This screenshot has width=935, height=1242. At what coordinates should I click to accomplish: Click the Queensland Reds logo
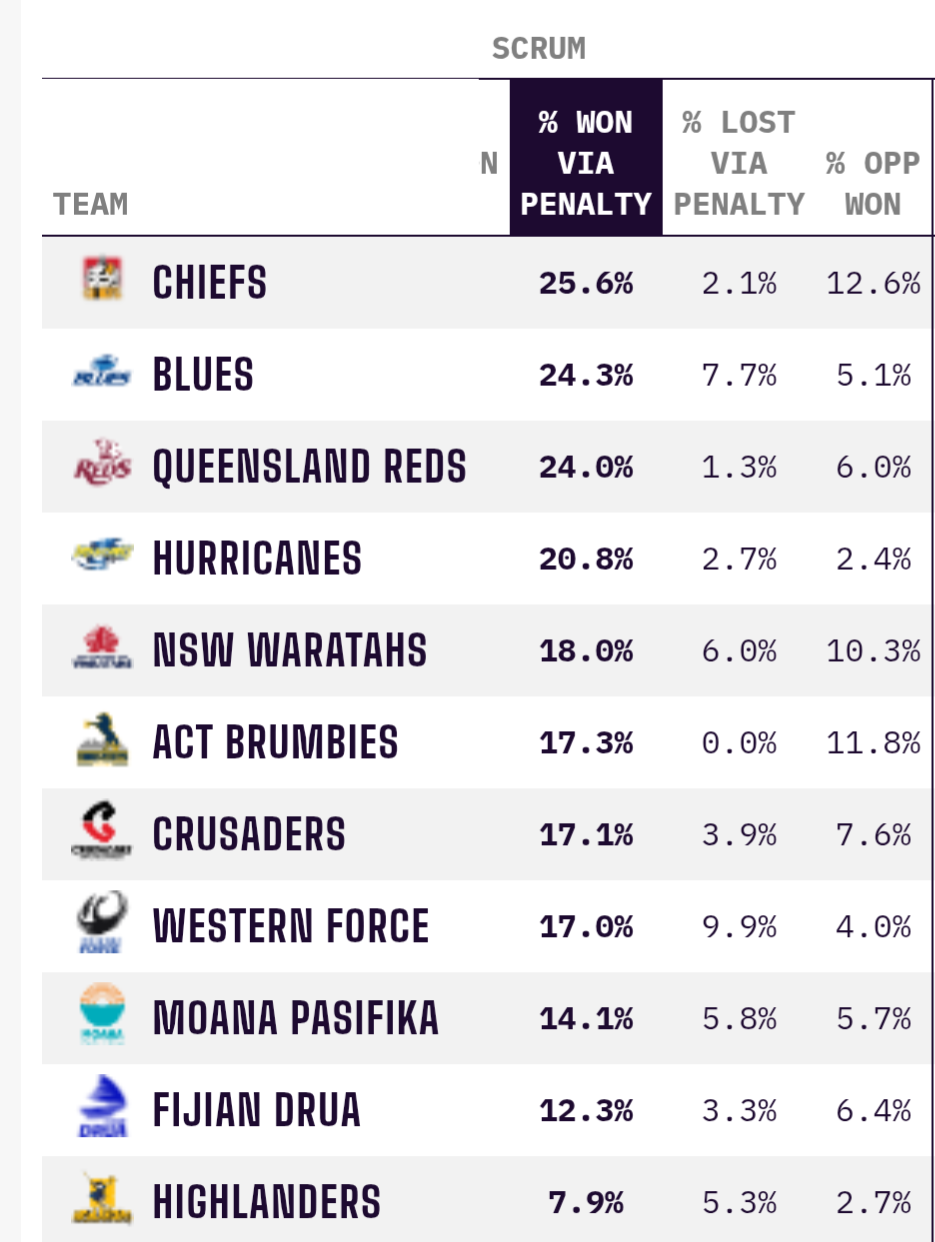(x=102, y=463)
